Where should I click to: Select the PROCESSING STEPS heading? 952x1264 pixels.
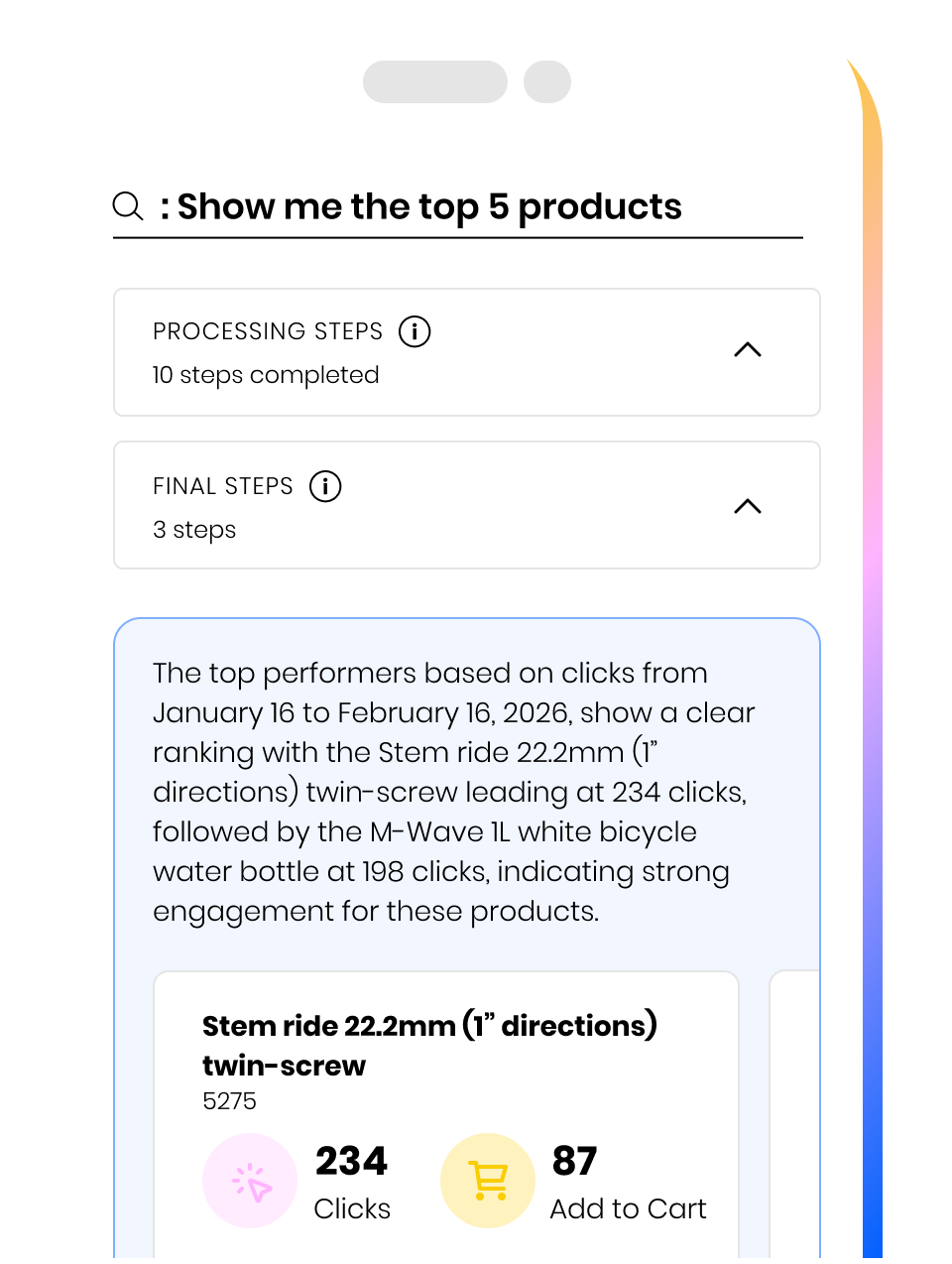[x=268, y=331]
